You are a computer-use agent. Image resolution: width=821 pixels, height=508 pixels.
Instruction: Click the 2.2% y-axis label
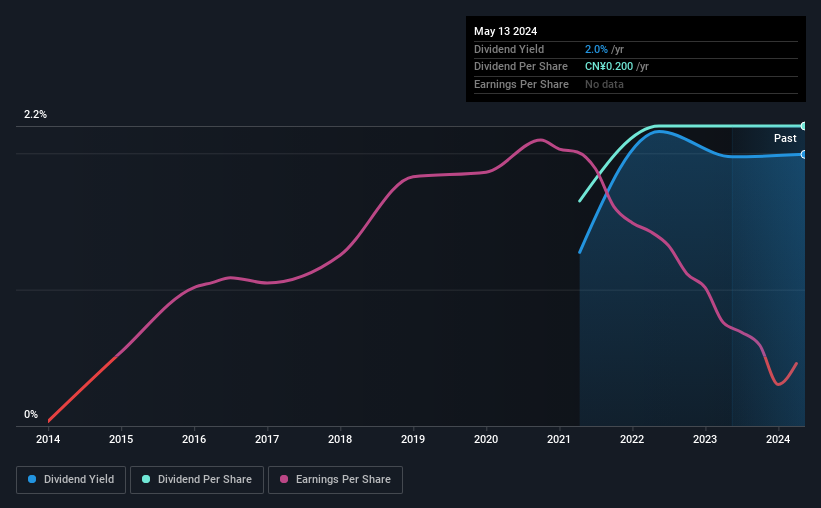coord(35,114)
